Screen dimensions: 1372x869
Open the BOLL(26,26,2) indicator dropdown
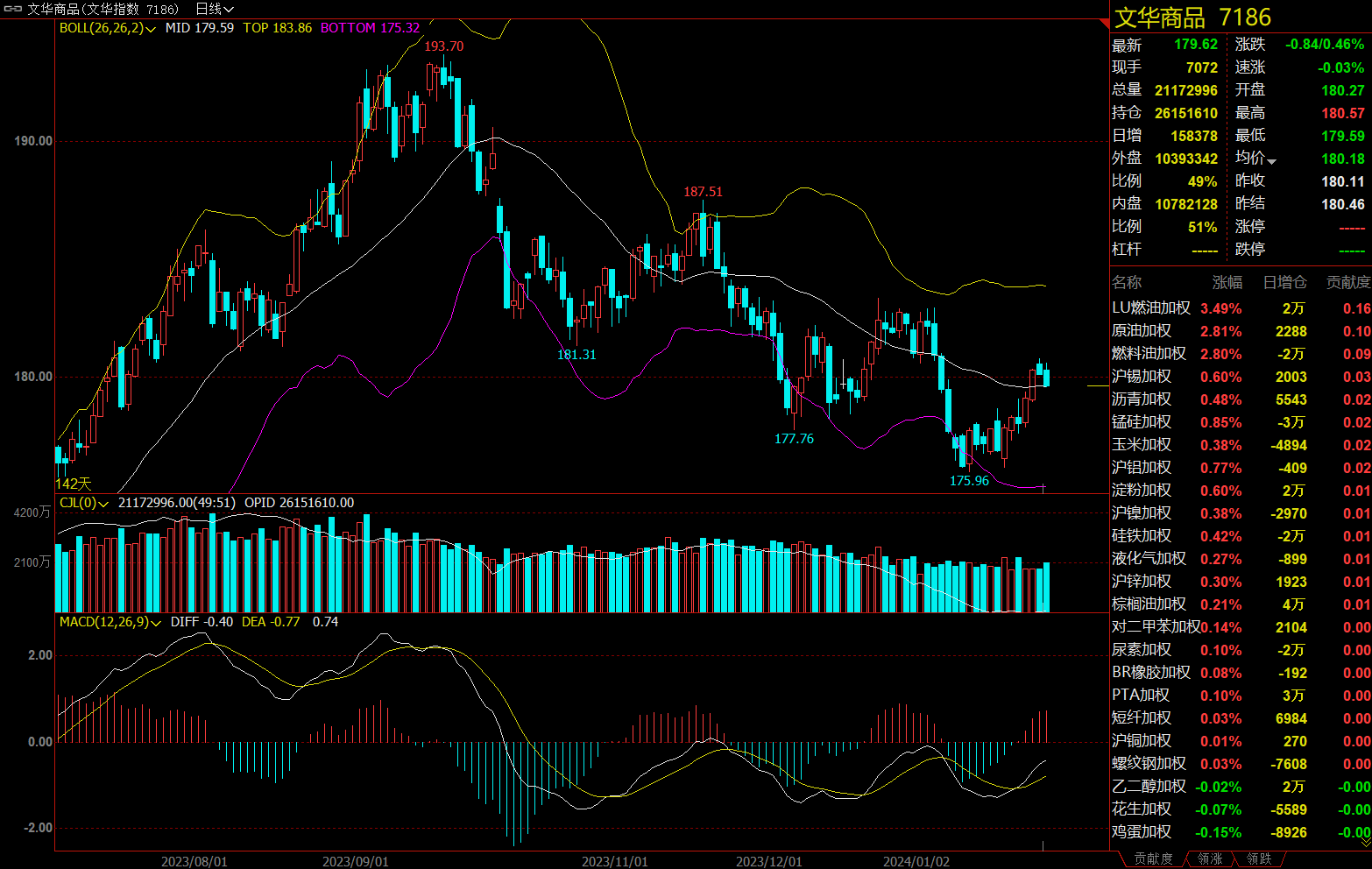[x=108, y=28]
